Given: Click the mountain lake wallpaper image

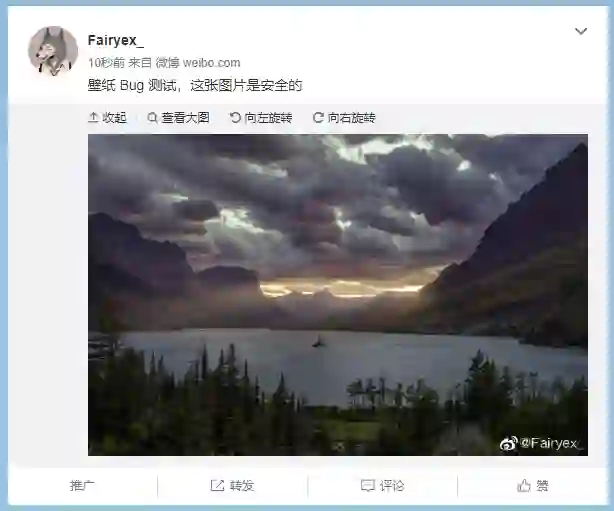Looking at the screenshot, I should click(338, 294).
